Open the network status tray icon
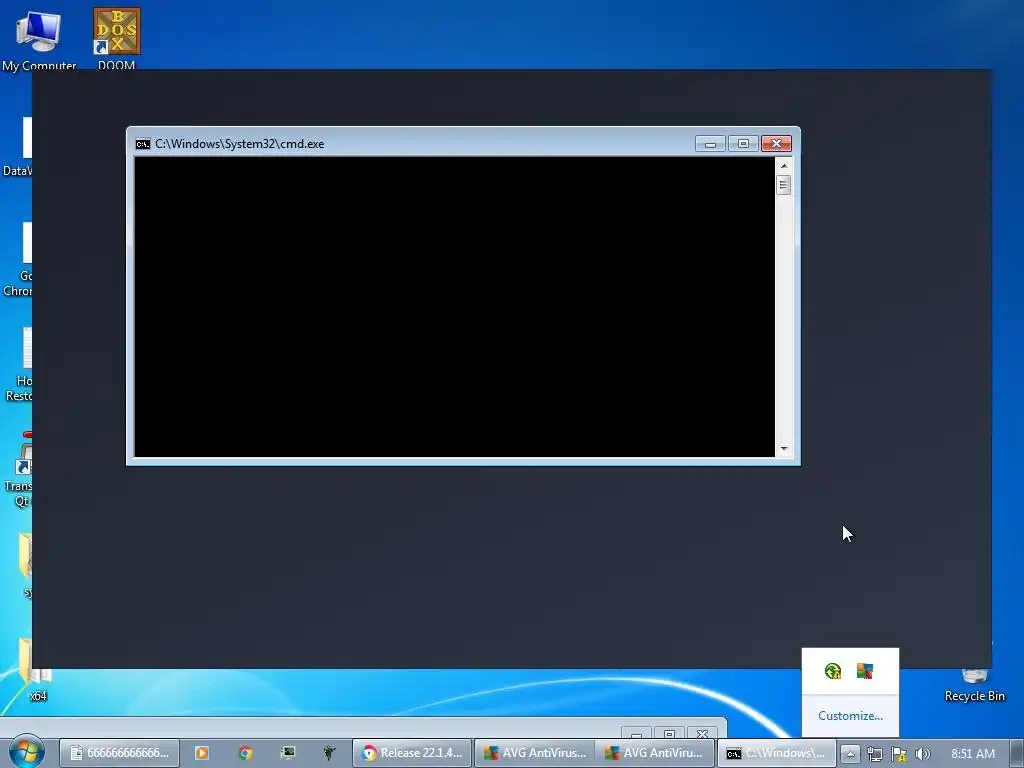Screen dimensions: 1024x768 [x=875, y=754]
